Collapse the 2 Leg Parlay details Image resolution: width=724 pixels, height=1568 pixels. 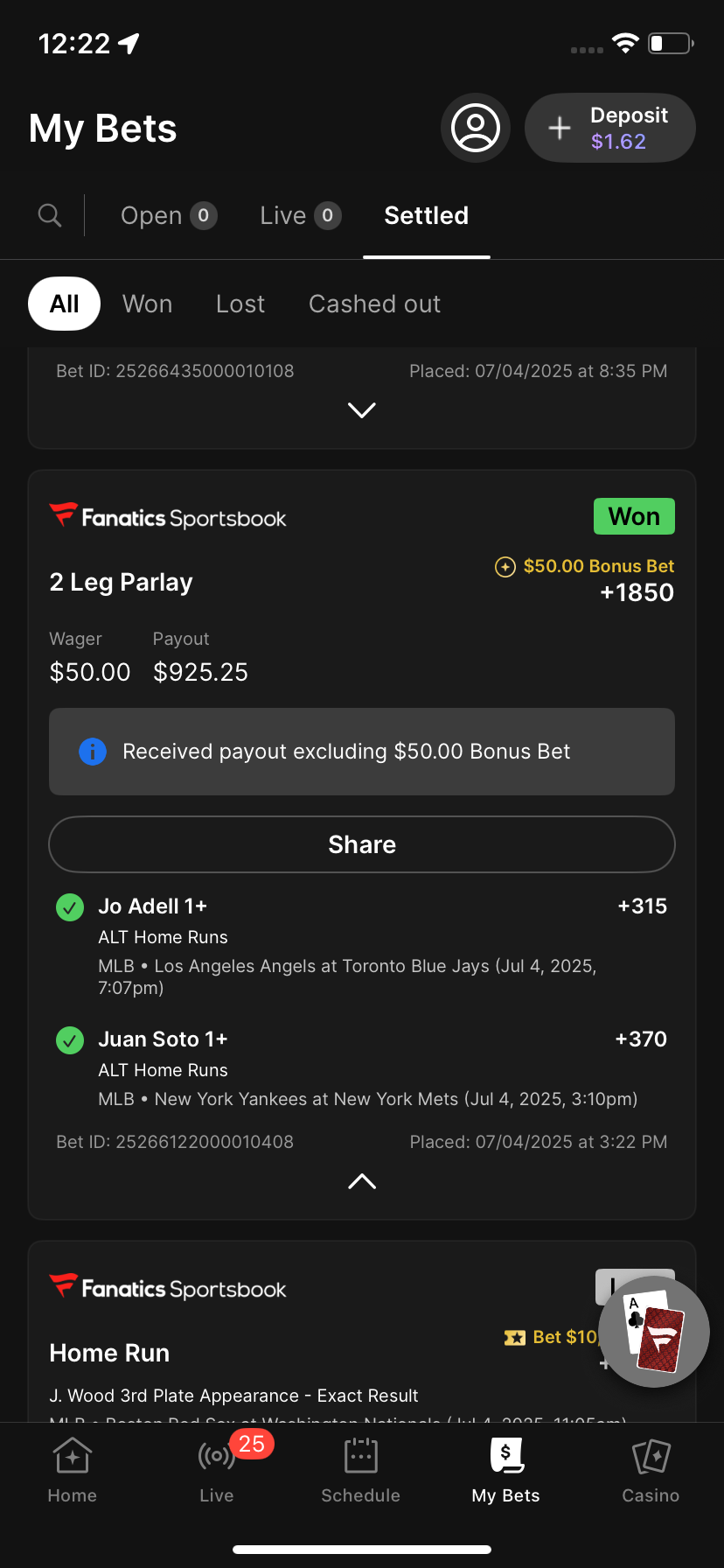click(x=362, y=1181)
